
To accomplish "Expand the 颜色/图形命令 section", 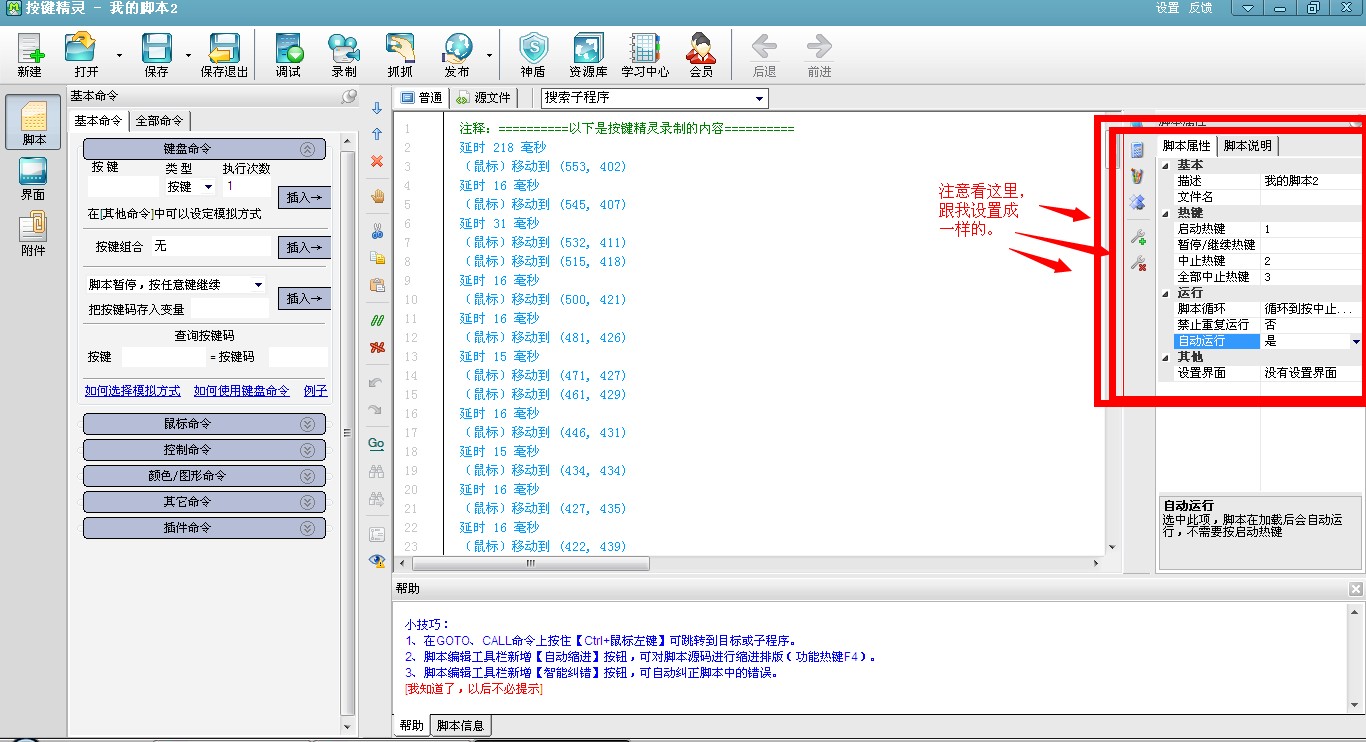I will click(307, 476).
